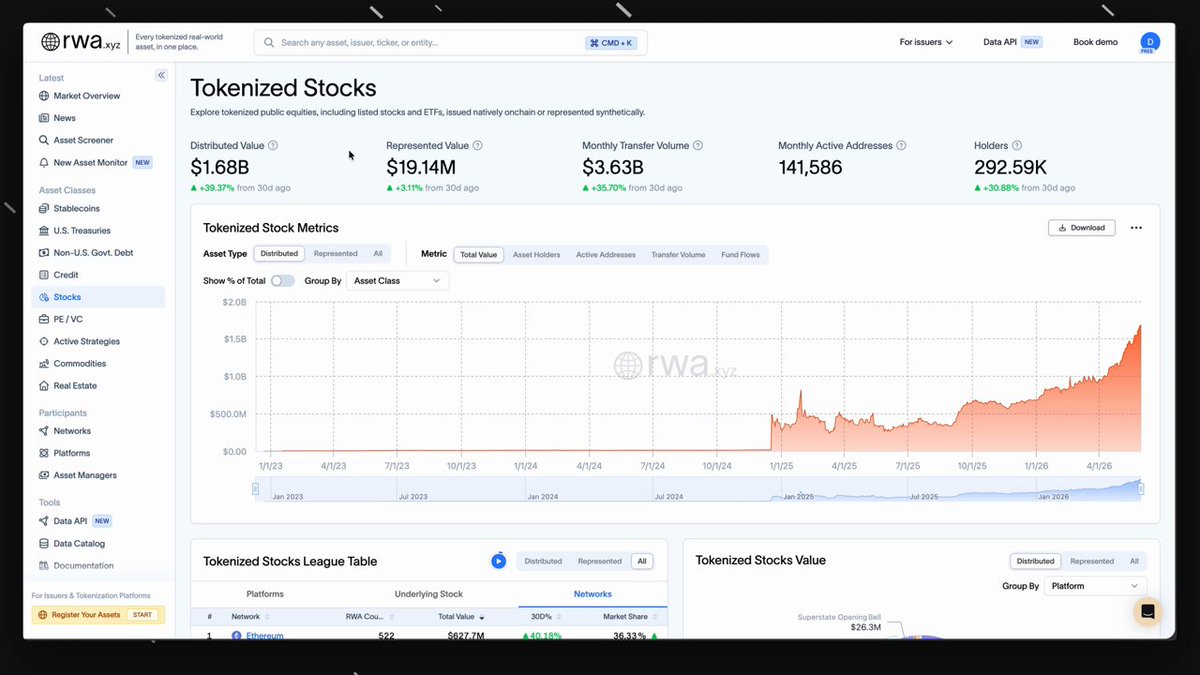Open the chart more-options ellipsis menu
Viewport: 1200px width, 675px height.
pyautogui.click(x=1136, y=228)
